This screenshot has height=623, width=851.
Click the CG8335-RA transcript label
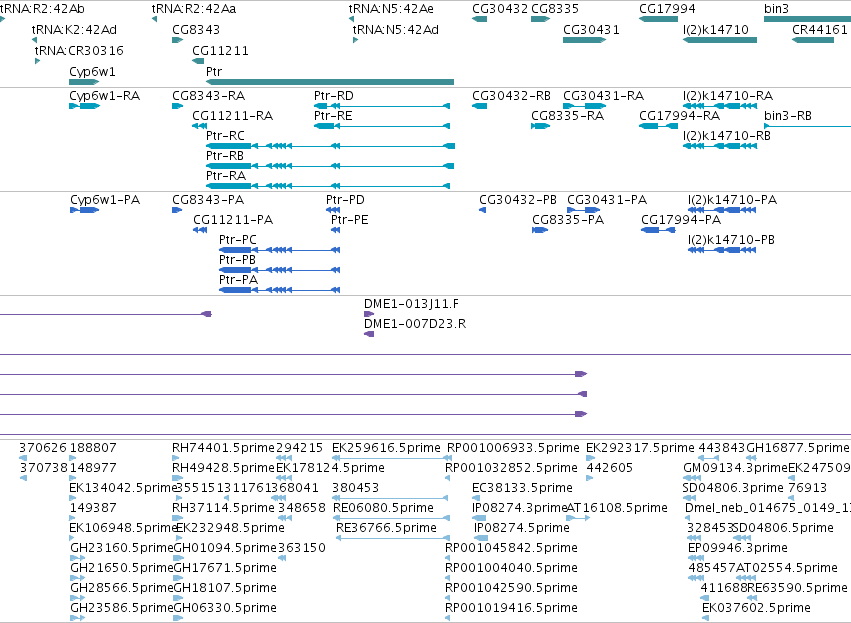click(x=568, y=116)
